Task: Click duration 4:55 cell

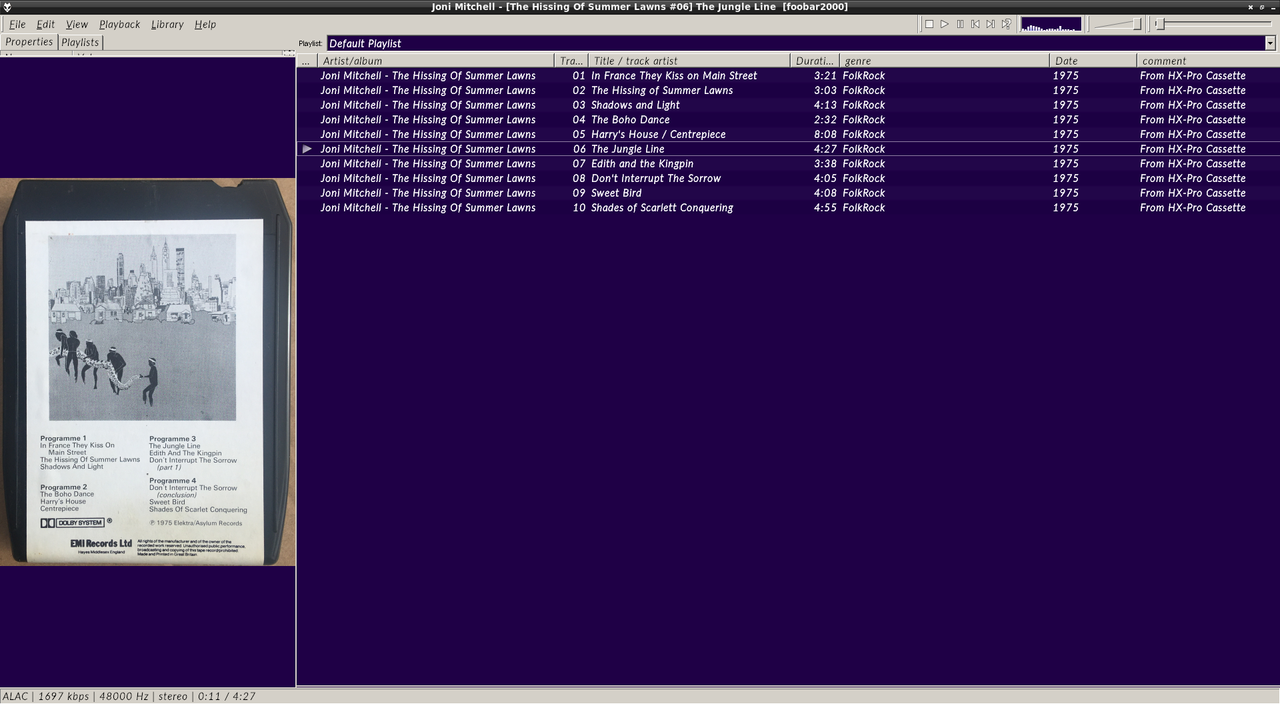Action: [x=825, y=207]
